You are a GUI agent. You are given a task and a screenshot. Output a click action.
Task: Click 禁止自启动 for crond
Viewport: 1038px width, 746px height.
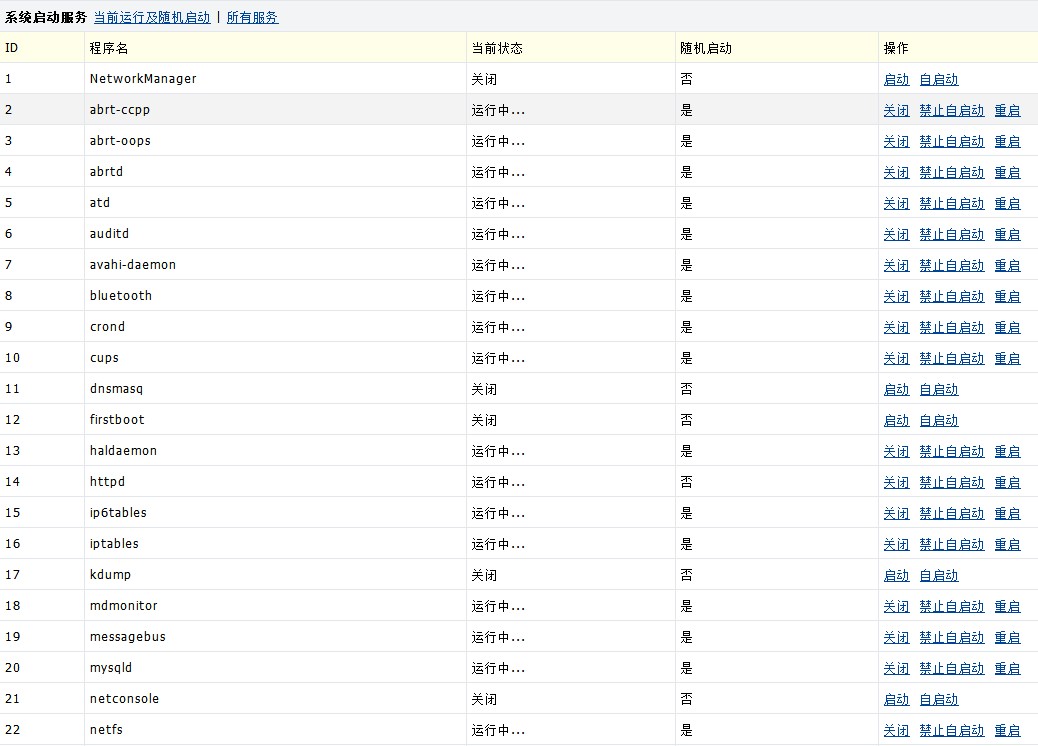click(951, 328)
